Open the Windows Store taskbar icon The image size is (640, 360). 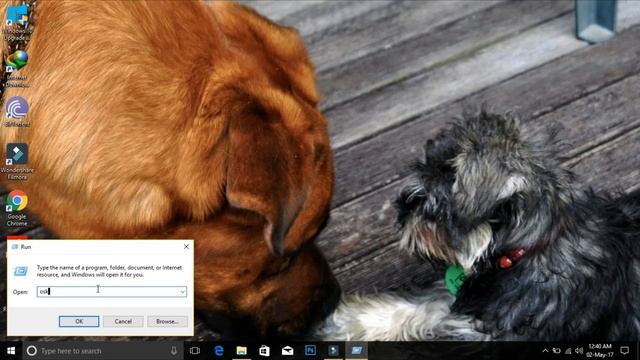(x=264, y=351)
